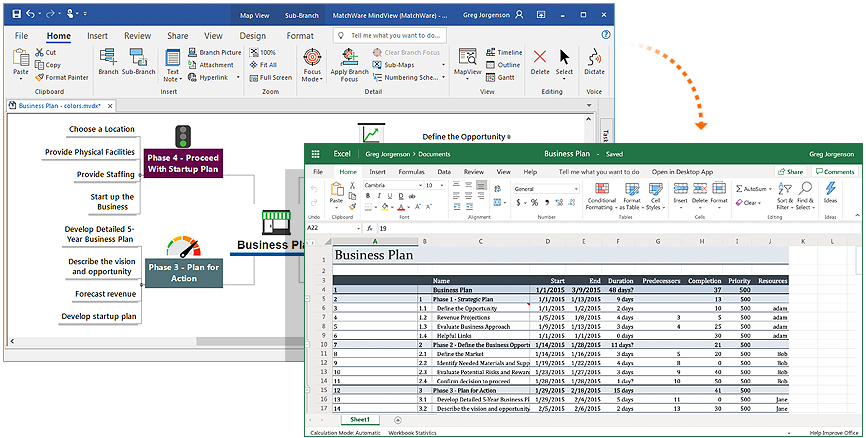The height and width of the screenshot is (438, 866).
Task: Click the Excel Copy icon in Clipboard group
Action: (352, 196)
